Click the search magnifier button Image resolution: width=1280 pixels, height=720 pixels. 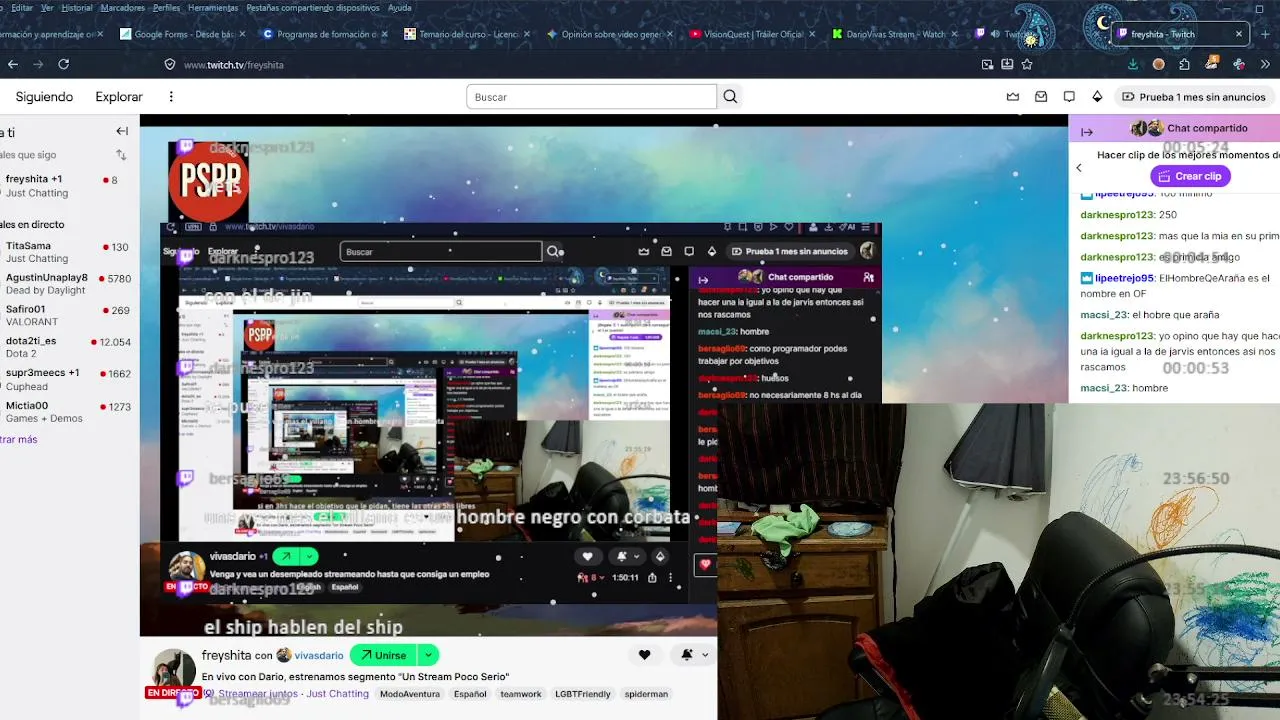pyautogui.click(x=730, y=97)
